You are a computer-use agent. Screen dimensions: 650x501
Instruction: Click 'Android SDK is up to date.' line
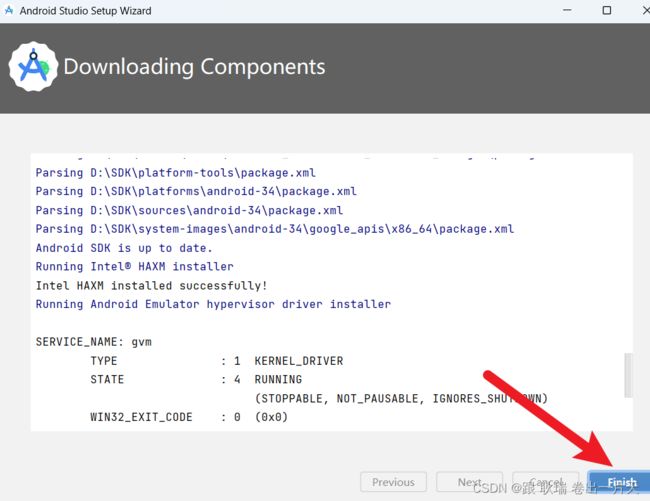tap(124, 248)
